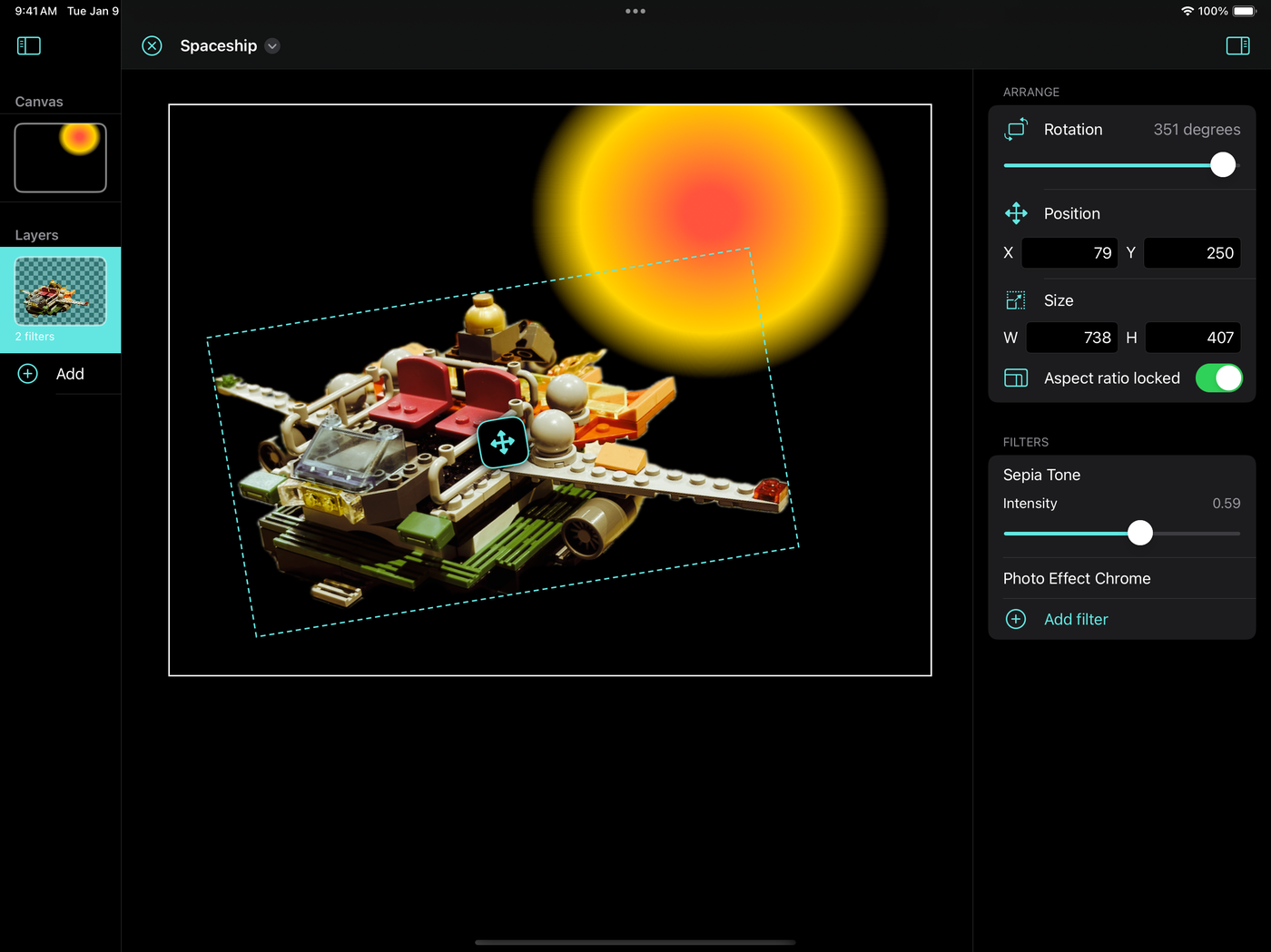The height and width of the screenshot is (952, 1271).
Task: Select the Canvas thumbnail
Action: [x=61, y=158]
